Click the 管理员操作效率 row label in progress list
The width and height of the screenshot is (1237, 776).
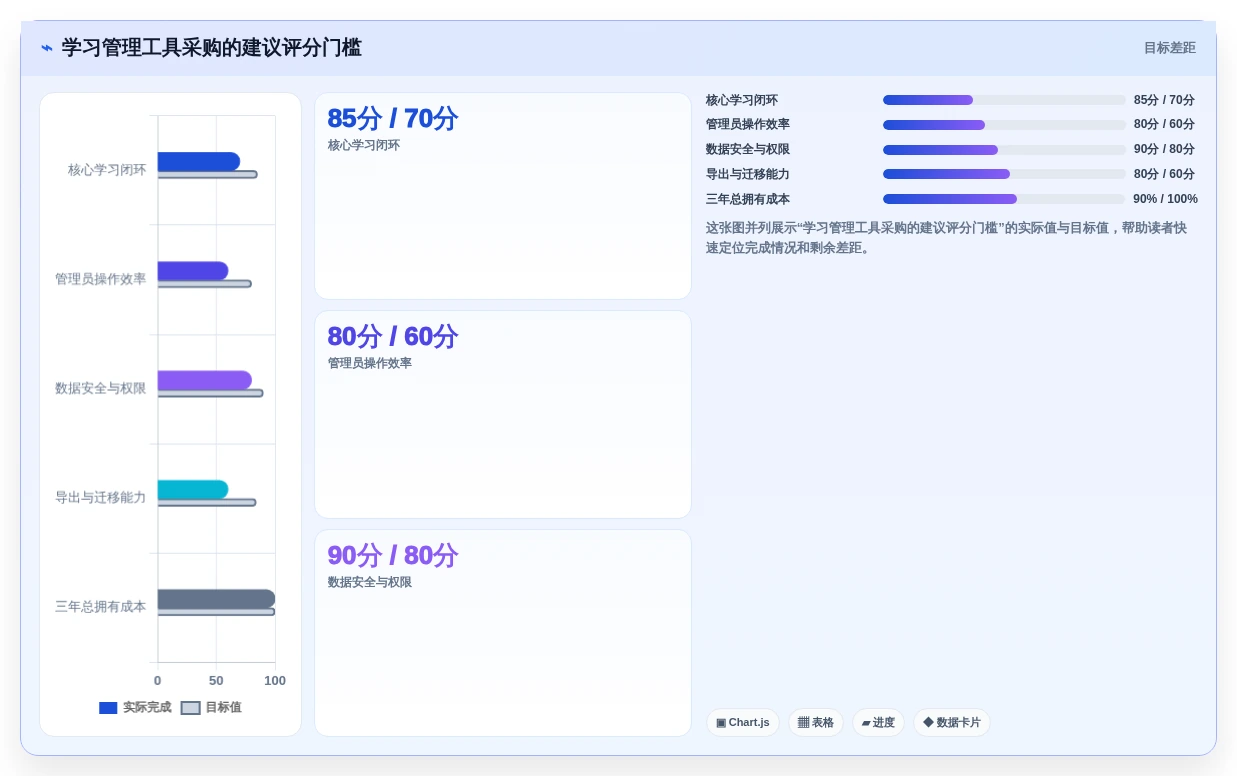748,125
